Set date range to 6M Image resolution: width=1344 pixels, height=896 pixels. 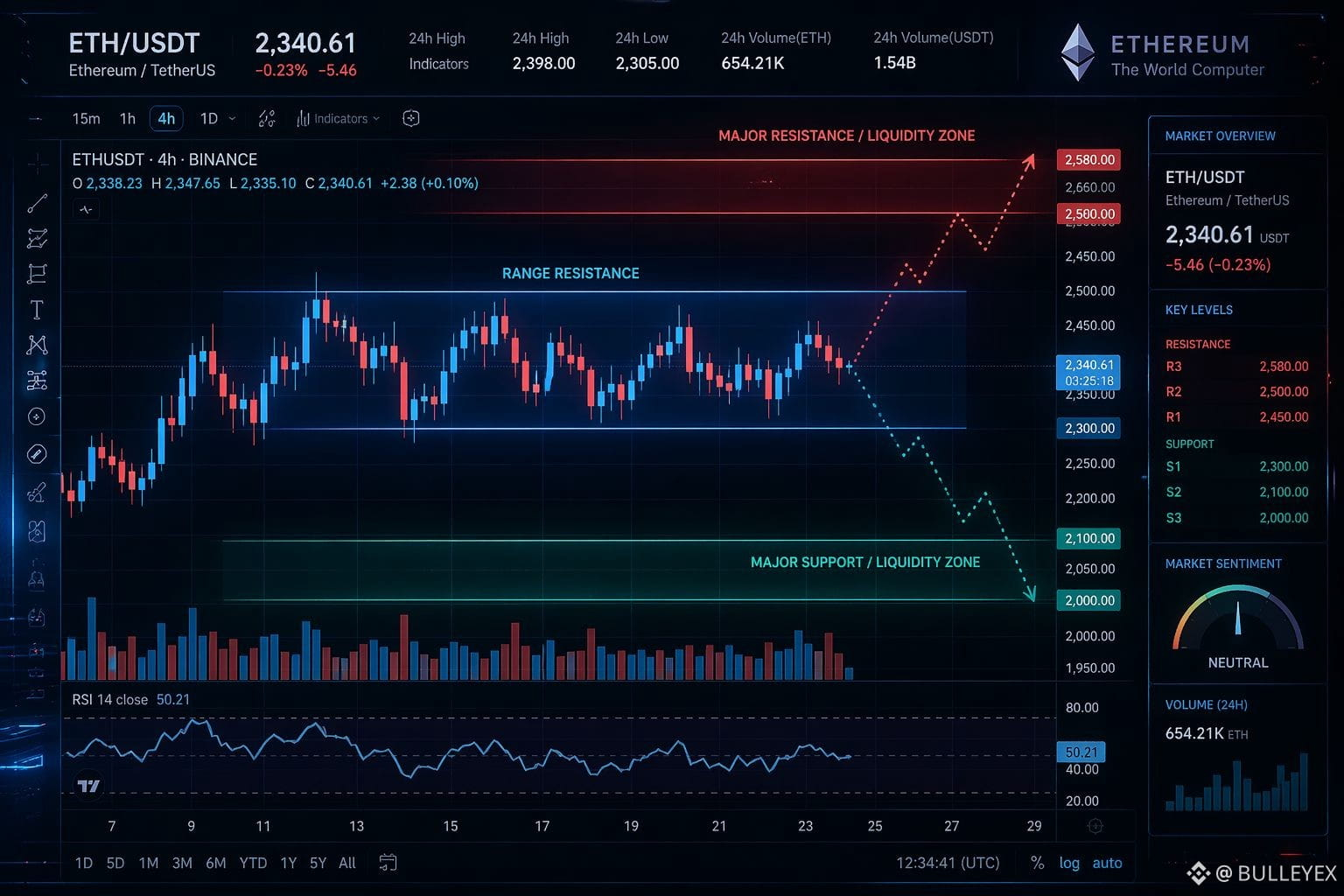(x=216, y=863)
